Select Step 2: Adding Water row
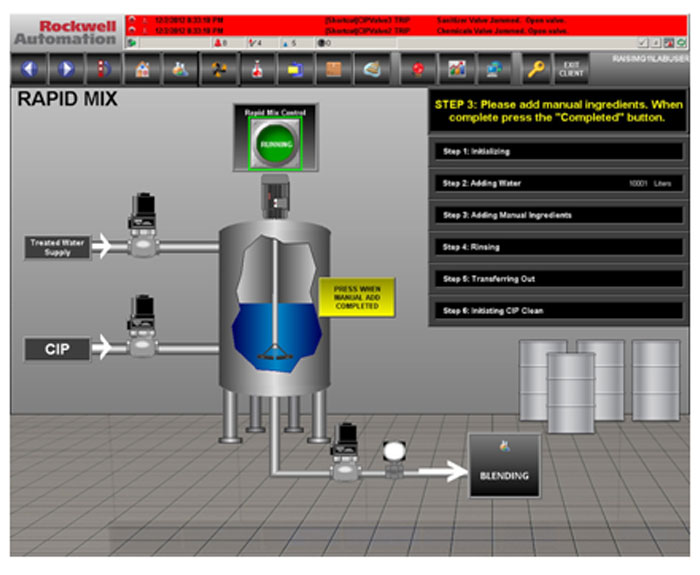This screenshot has width=700, height=575. [559, 184]
